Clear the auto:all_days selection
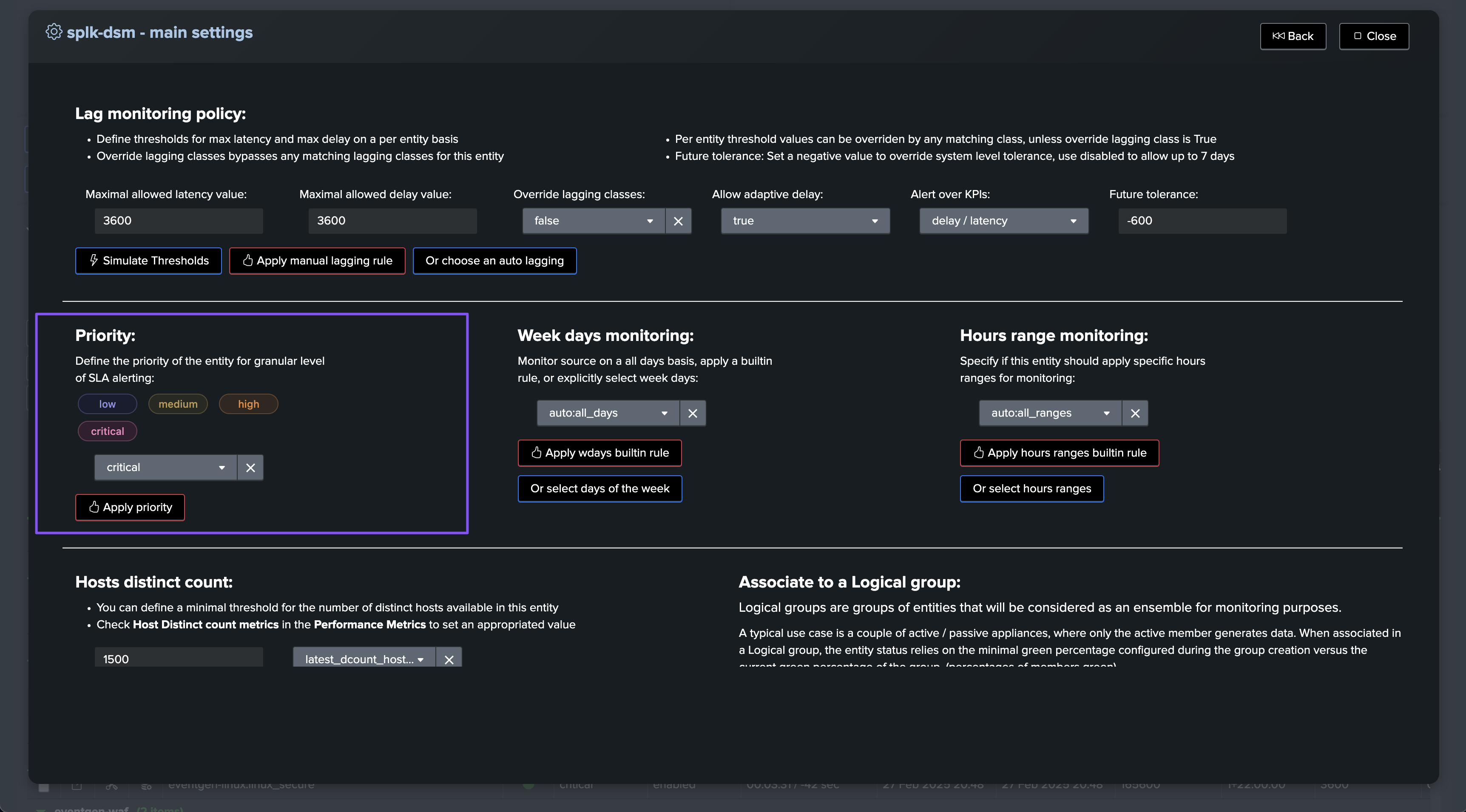1466x812 pixels. tap(693, 413)
